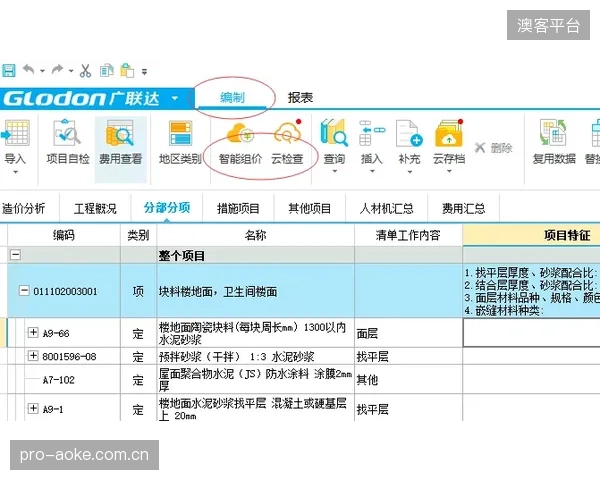Collapse item 011102003001 tree node
The width and height of the screenshot is (600, 480).
pos(24,291)
